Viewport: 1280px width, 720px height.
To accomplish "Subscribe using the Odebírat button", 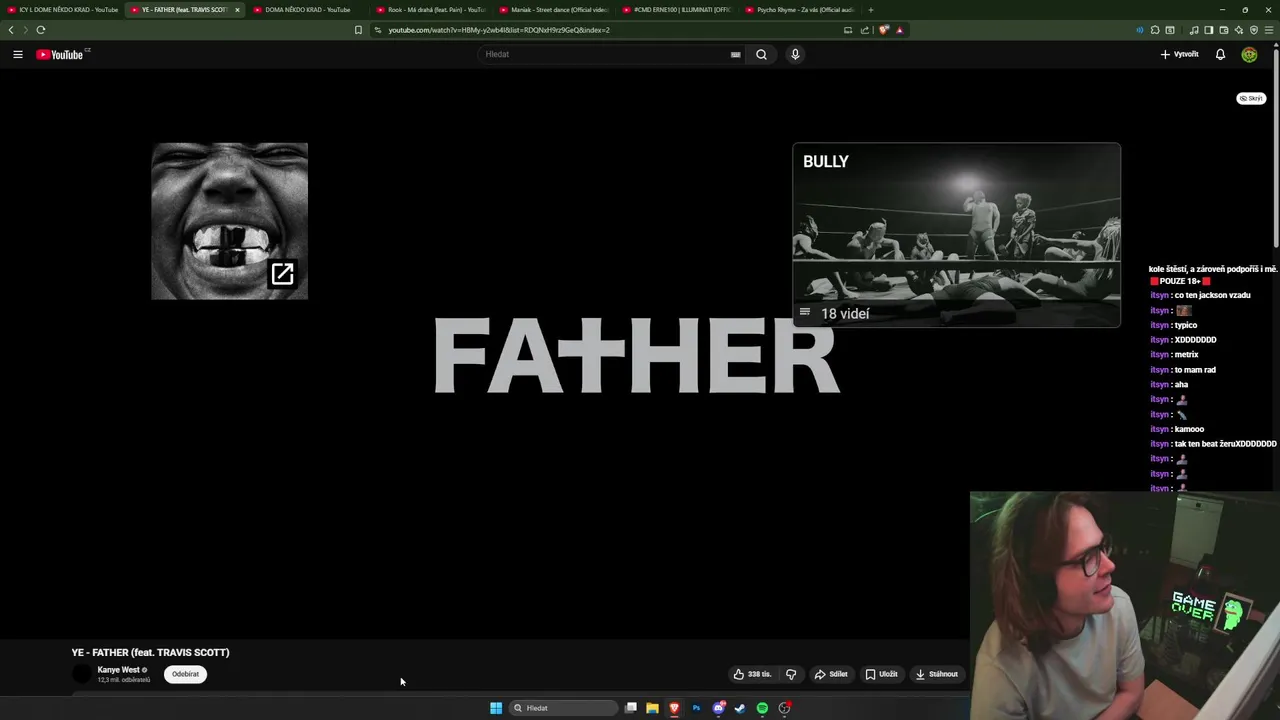I will coord(185,674).
